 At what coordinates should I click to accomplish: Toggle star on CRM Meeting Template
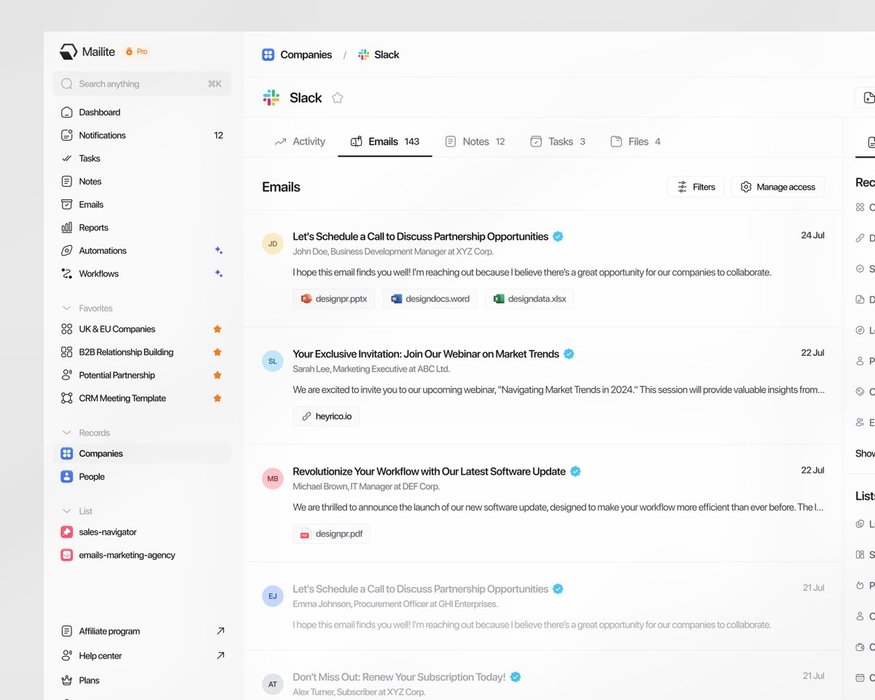(217, 398)
